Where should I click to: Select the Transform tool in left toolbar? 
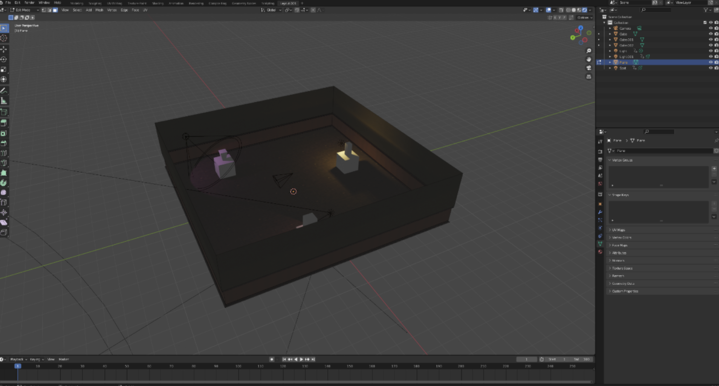4,79
